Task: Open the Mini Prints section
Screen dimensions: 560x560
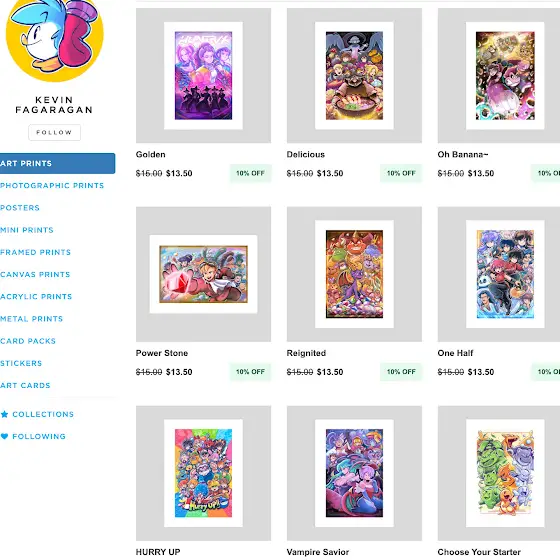Action: [27, 230]
